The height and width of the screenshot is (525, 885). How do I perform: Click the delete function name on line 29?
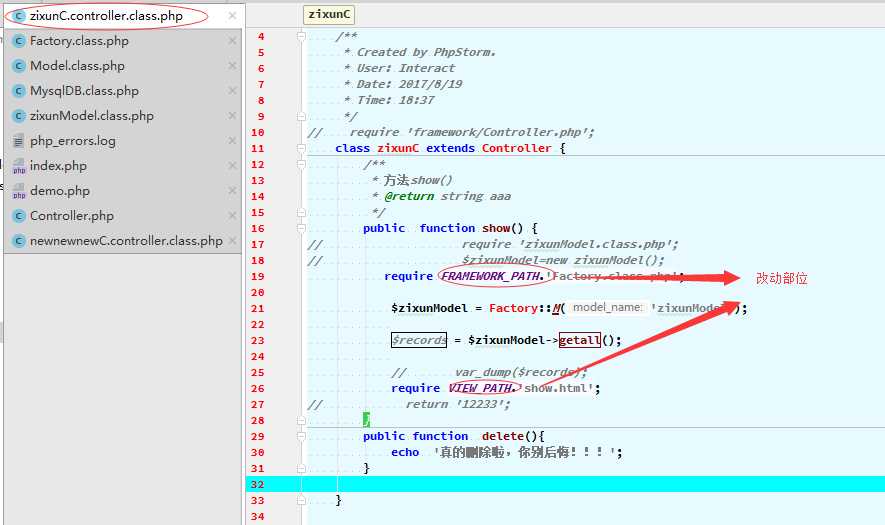click(x=502, y=436)
